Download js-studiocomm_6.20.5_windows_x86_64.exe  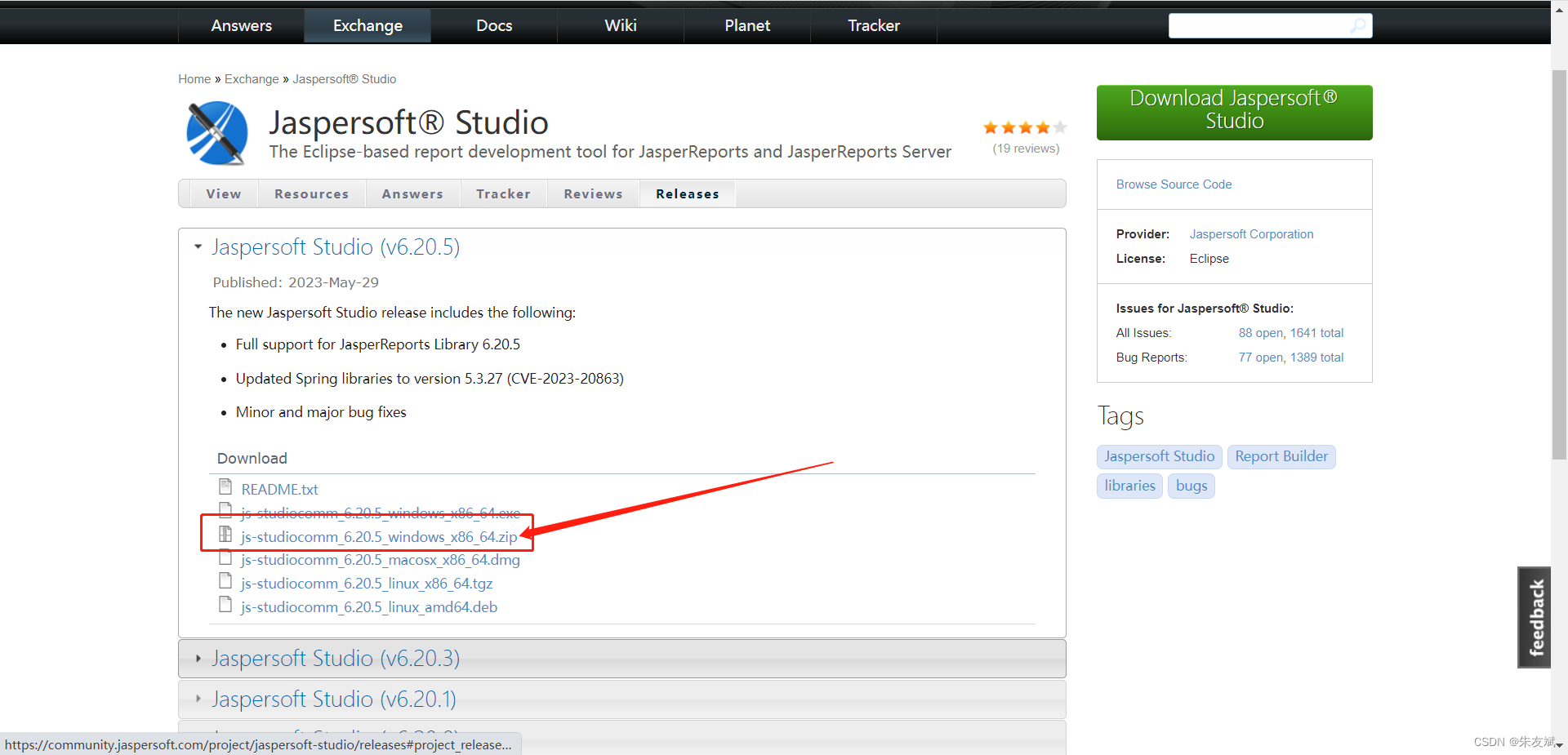point(381,513)
